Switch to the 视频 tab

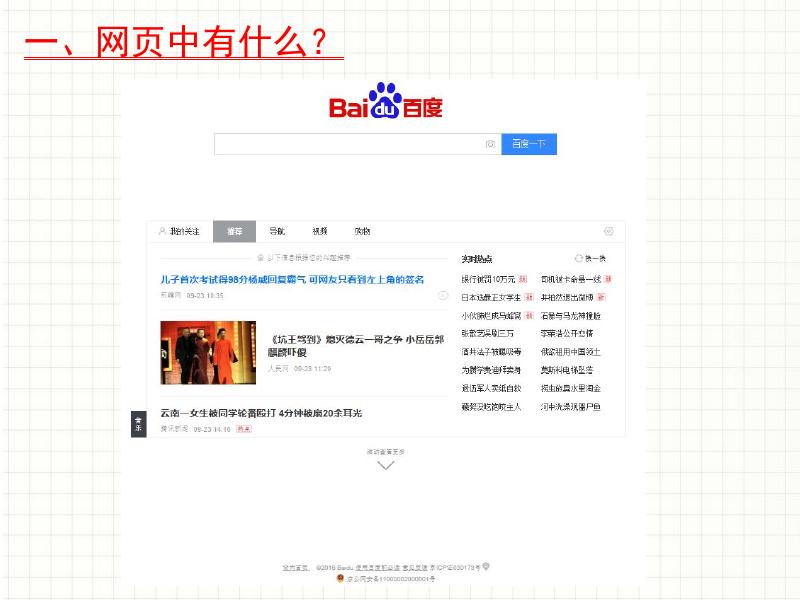point(318,231)
